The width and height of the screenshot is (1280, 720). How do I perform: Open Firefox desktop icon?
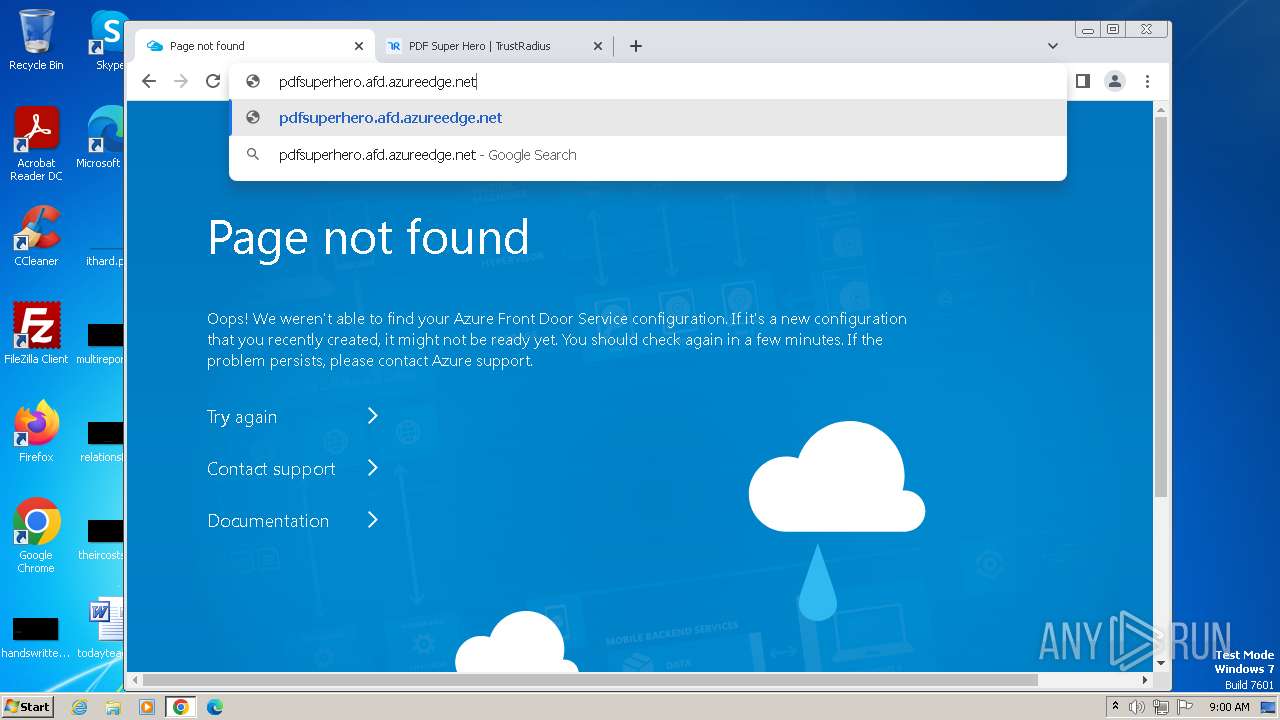[x=36, y=432]
